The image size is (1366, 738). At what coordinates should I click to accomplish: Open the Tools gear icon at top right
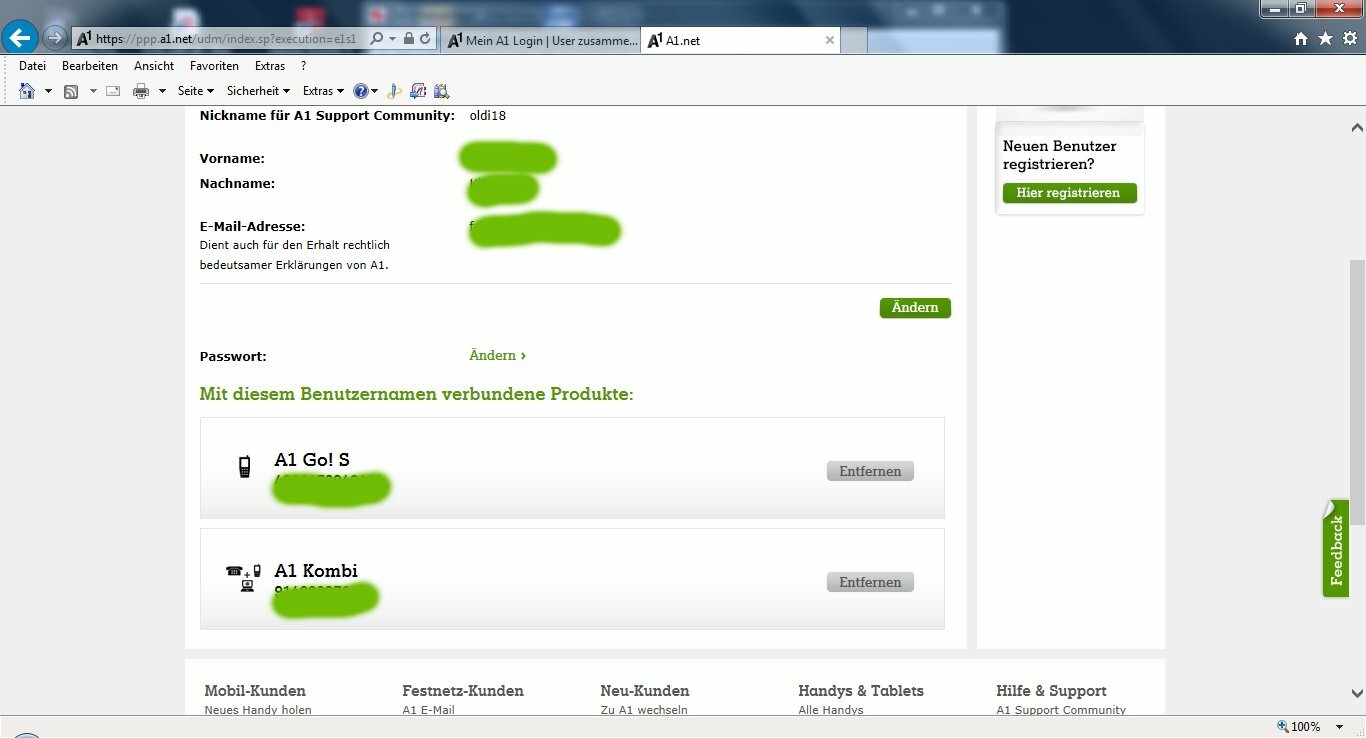[x=1349, y=39]
